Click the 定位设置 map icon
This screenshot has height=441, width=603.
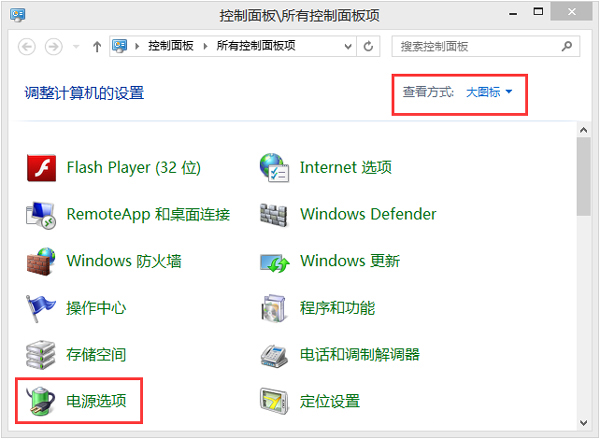pos(274,401)
